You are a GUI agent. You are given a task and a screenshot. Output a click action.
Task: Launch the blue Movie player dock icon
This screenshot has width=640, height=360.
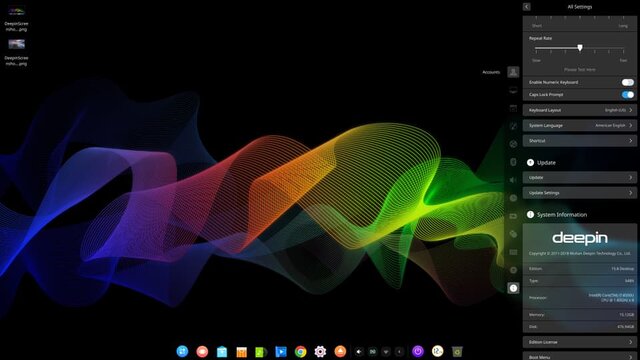coord(281,351)
